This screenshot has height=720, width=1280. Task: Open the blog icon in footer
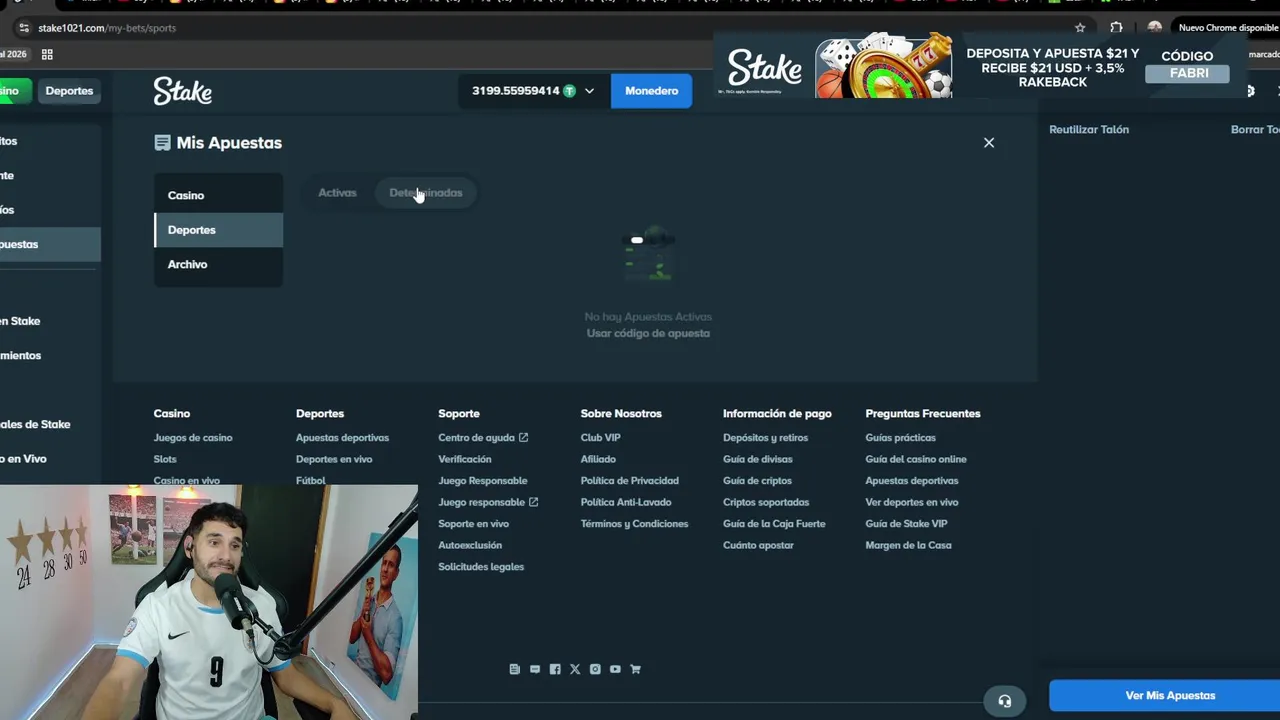click(515, 669)
